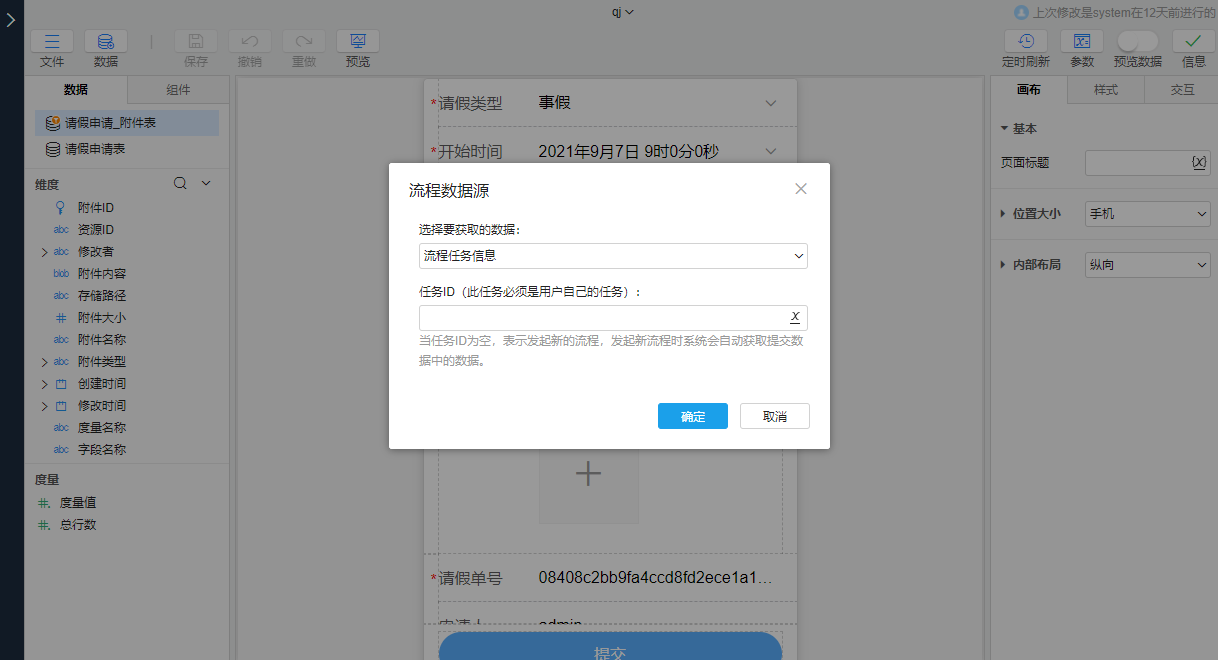Click the 预览 preview icon

tap(357, 42)
